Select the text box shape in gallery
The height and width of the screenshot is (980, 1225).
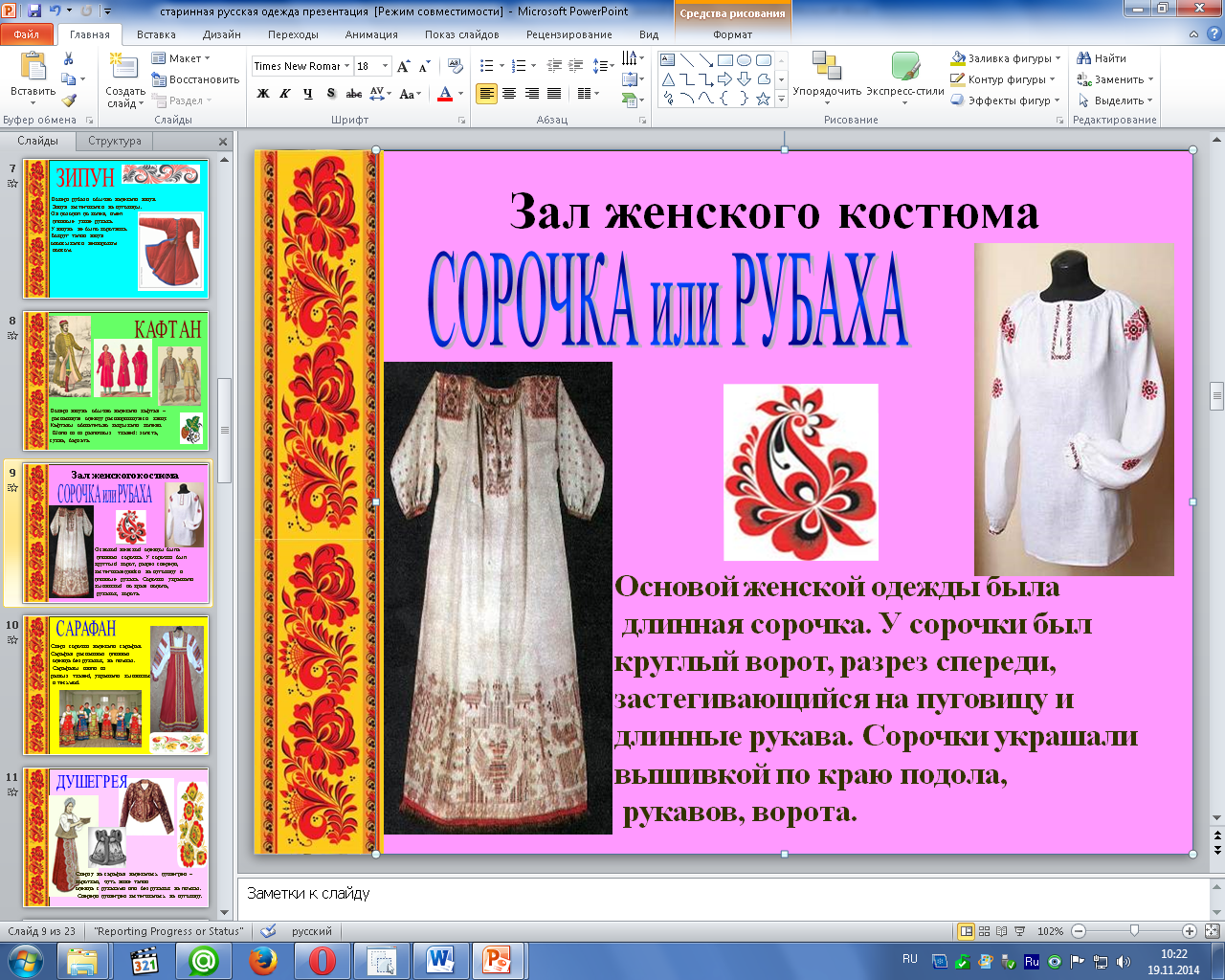click(668, 60)
